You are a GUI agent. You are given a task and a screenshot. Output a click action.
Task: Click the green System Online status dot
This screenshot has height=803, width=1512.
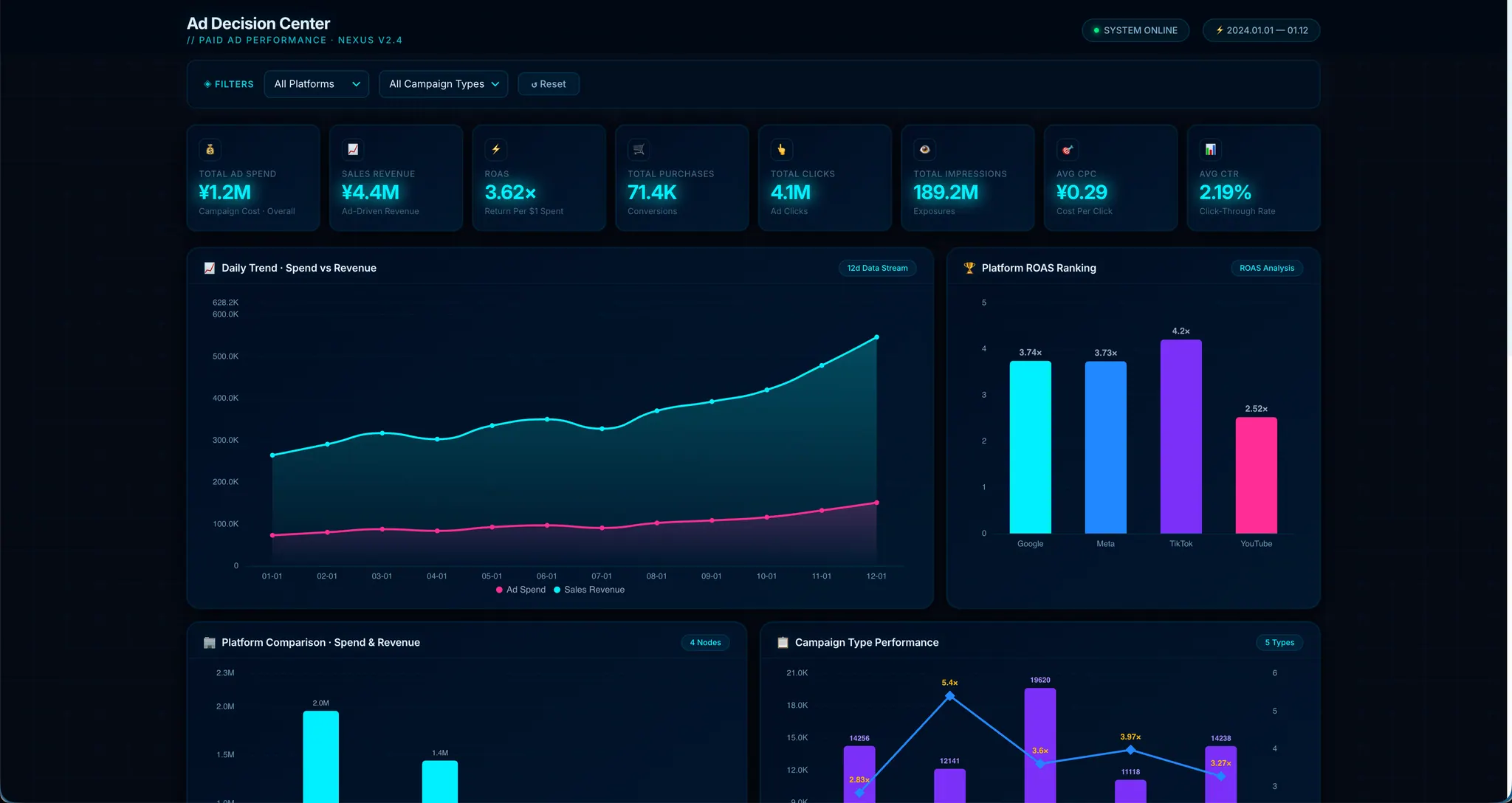1096,30
